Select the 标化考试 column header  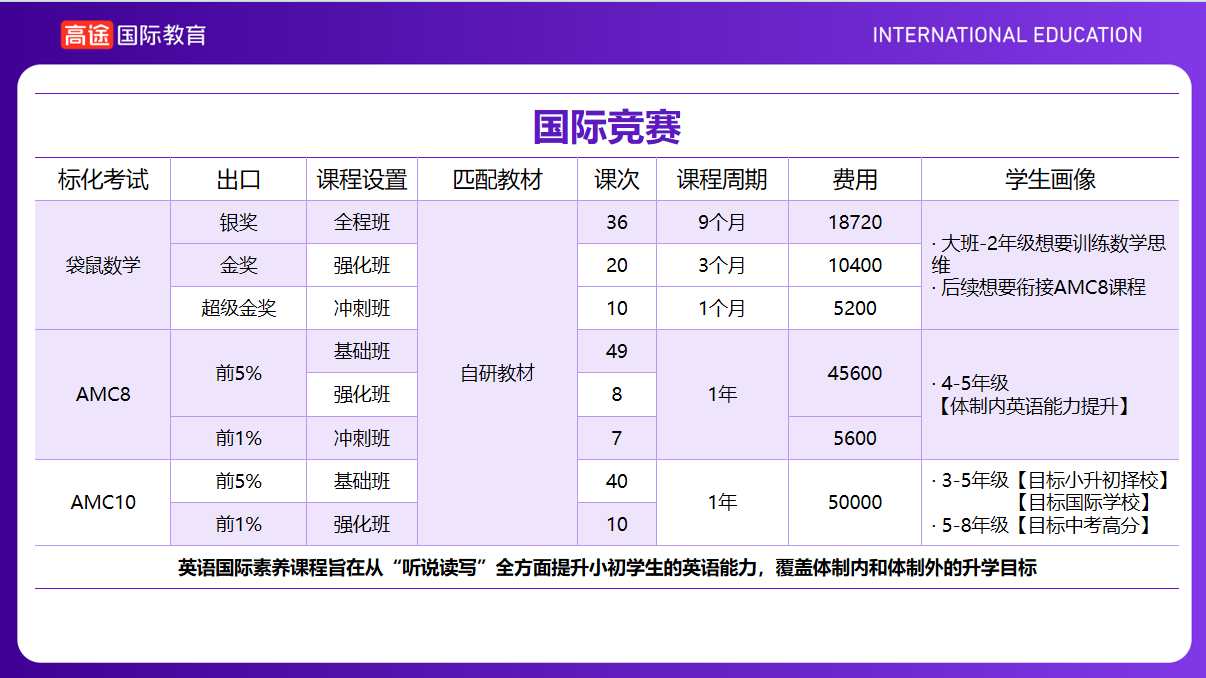(x=103, y=180)
